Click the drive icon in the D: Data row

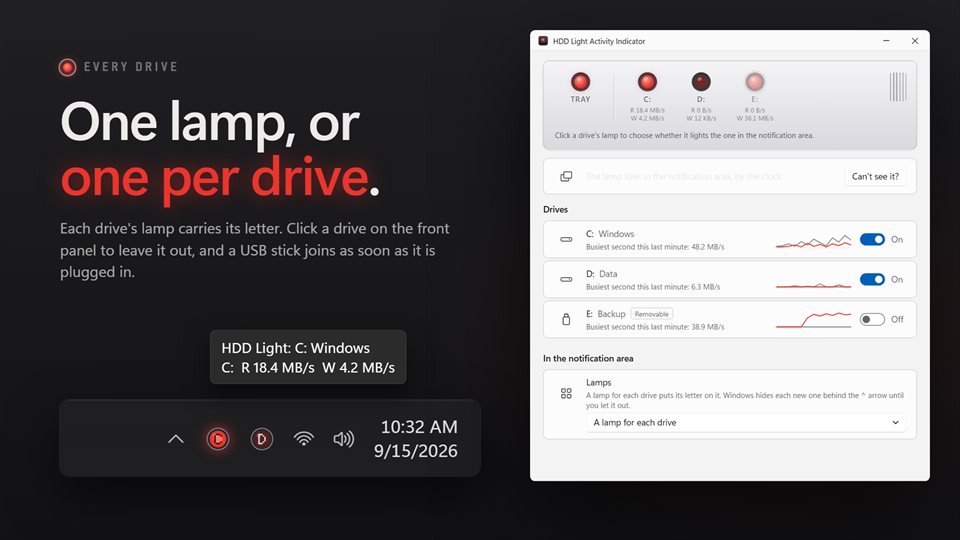click(566, 279)
